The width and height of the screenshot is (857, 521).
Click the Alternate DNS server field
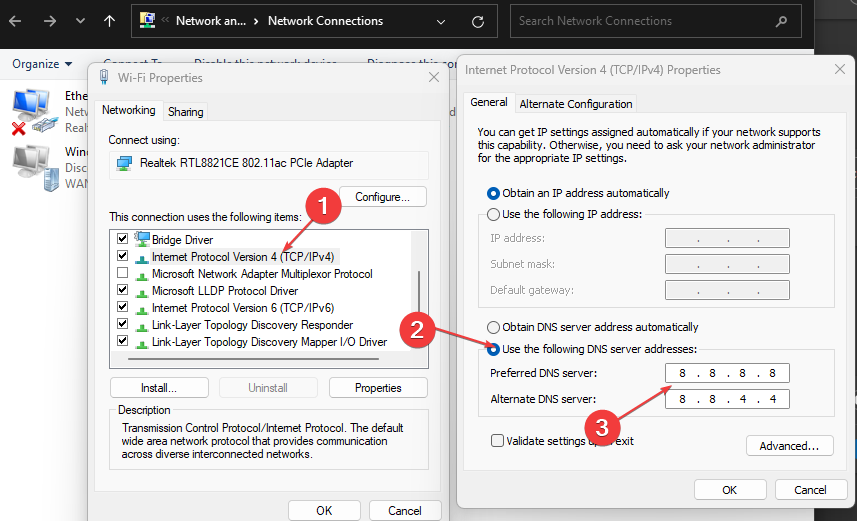727,399
